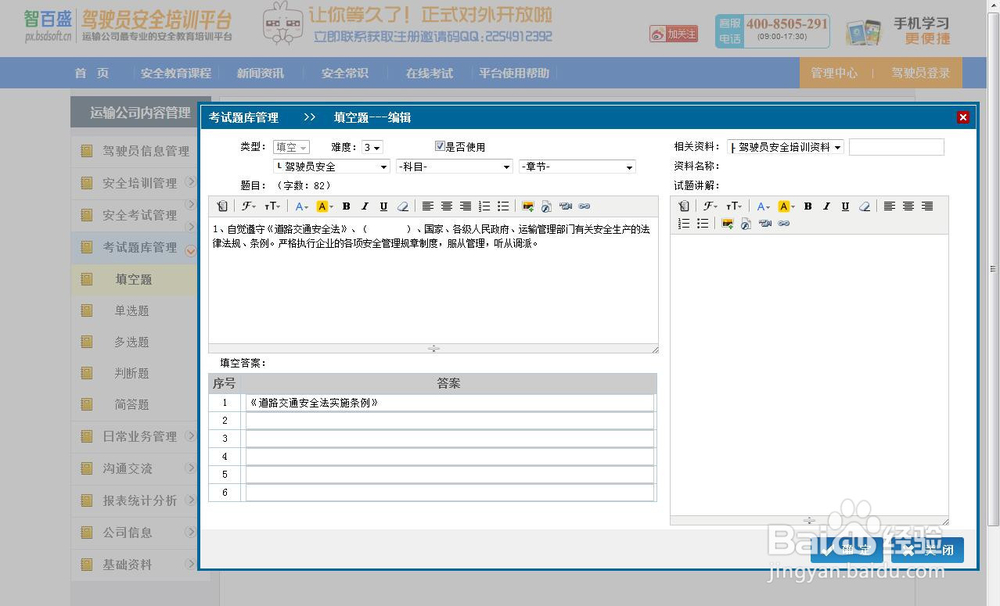1000x606 pixels.
Task: Open the 类型 type dropdown
Action: coord(291,147)
